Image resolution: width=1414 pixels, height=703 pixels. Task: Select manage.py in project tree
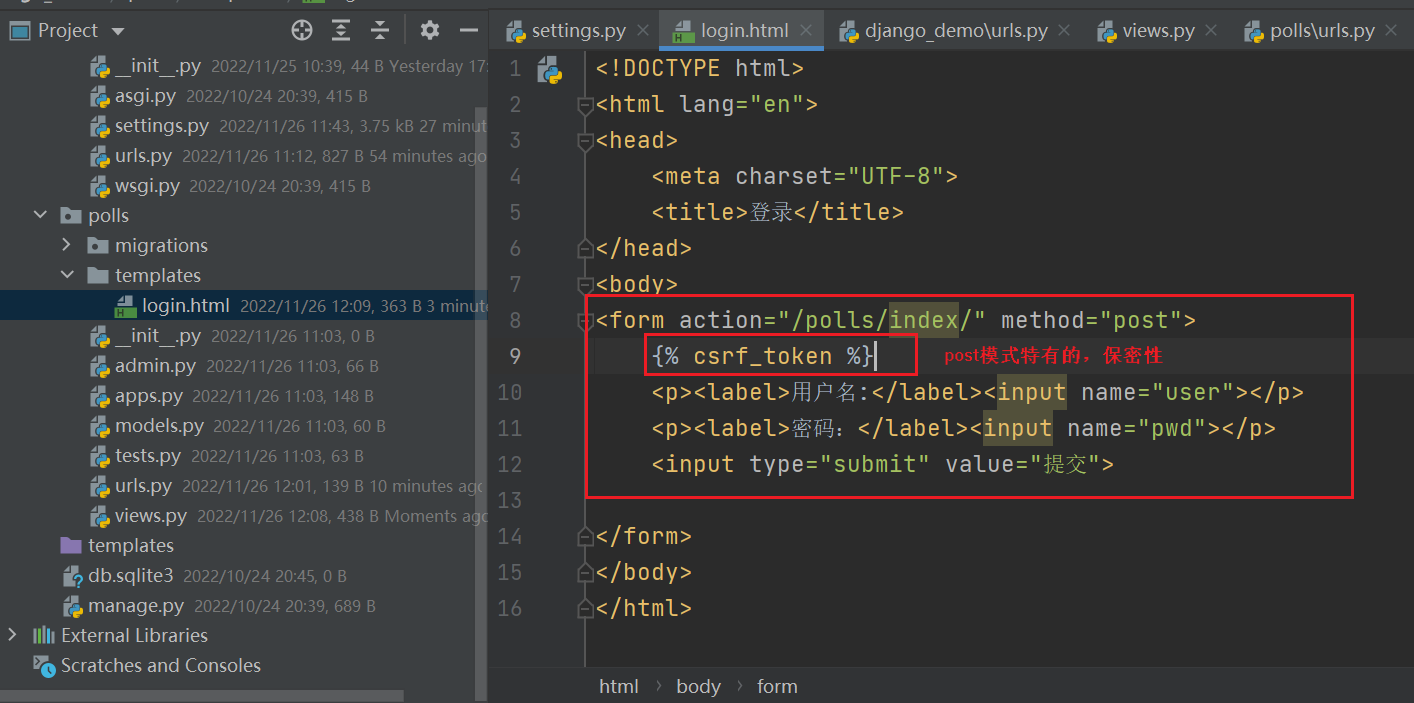point(136,606)
